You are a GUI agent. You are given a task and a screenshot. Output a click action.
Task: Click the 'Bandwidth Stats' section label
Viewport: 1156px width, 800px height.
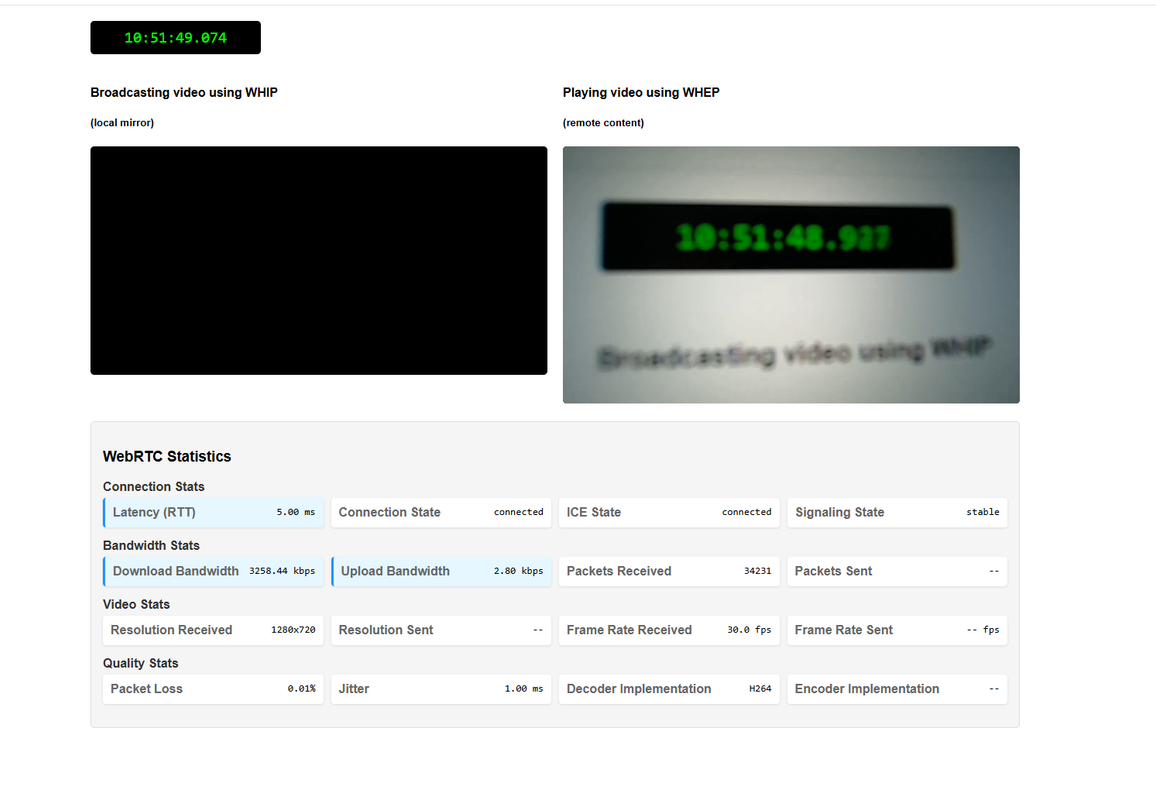151,546
